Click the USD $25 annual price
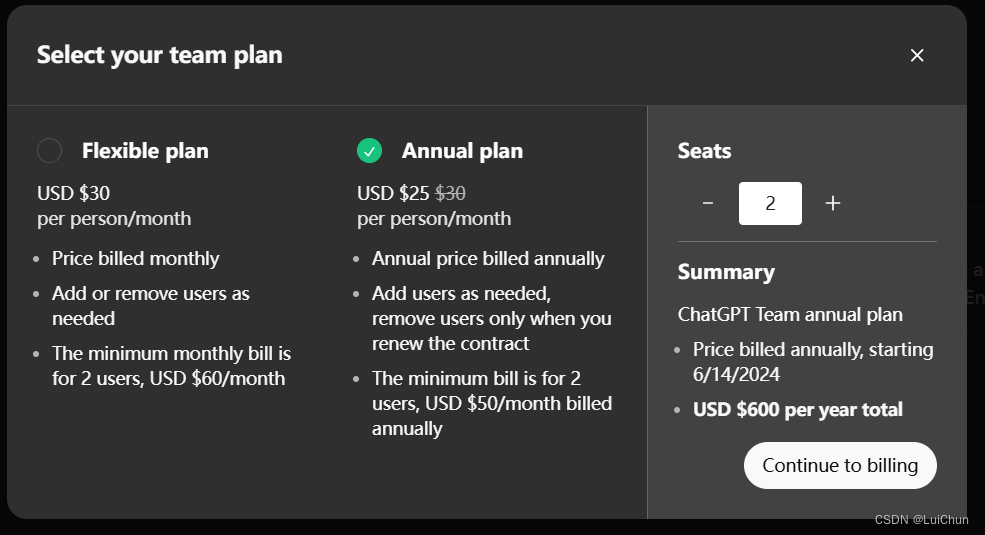Screen dimensions: 985x535 (393, 194)
